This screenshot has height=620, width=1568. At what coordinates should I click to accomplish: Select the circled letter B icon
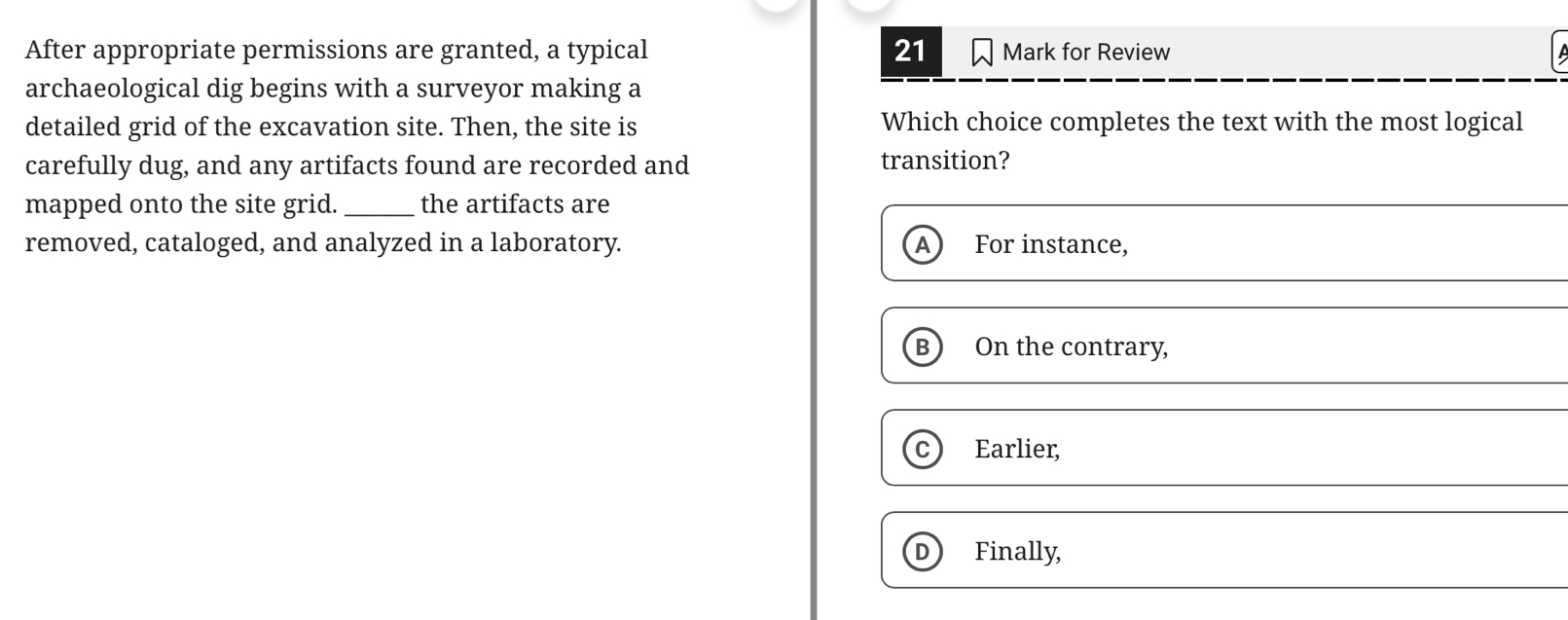pos(921,347)
